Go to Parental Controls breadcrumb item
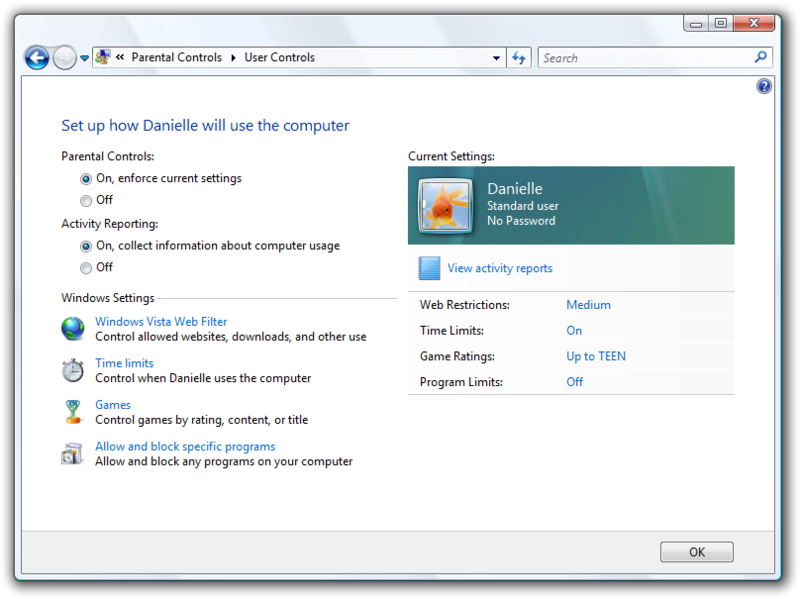Screen dimensions: 800x599 [x=177, y=57]
